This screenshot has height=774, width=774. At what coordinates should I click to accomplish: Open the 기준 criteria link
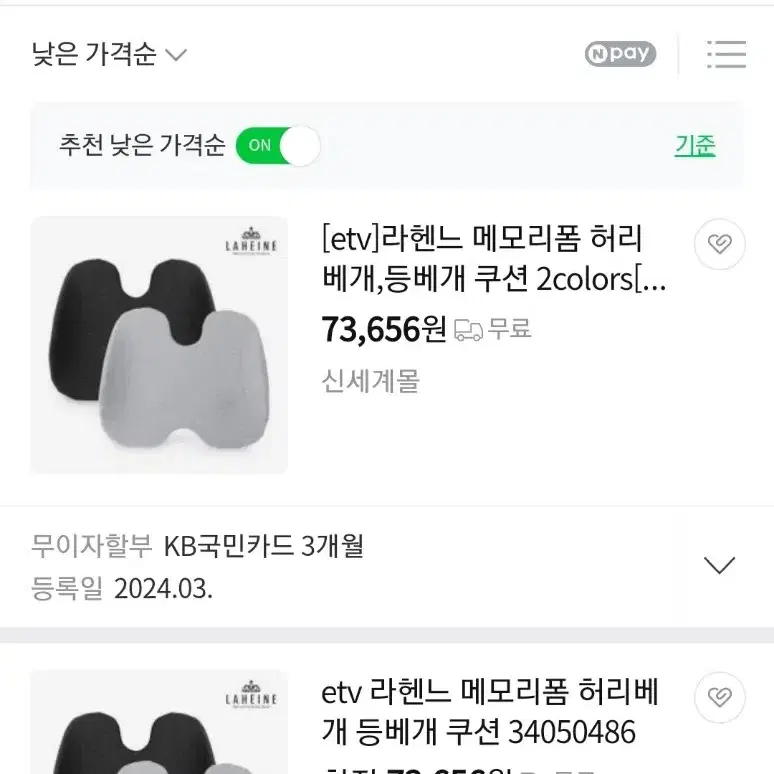coord(695,146)
